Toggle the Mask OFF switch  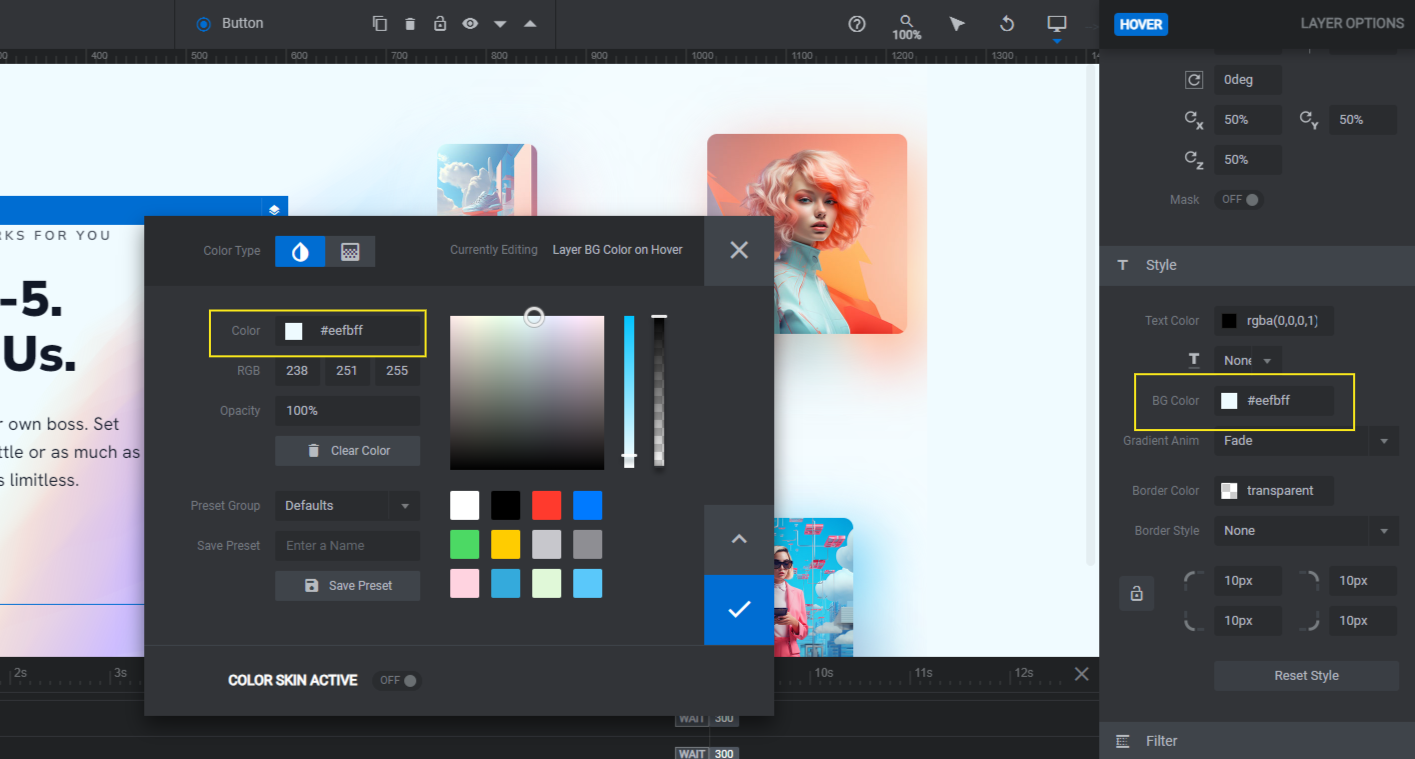[1240, 199]
